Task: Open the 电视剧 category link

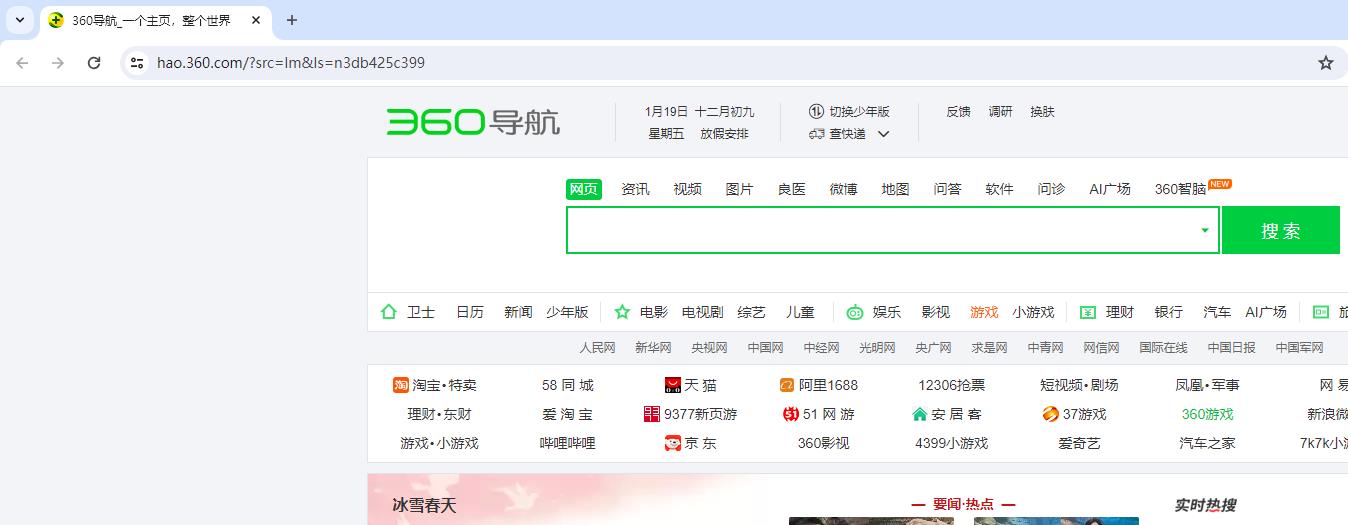Action: click(x=702, y=312)
